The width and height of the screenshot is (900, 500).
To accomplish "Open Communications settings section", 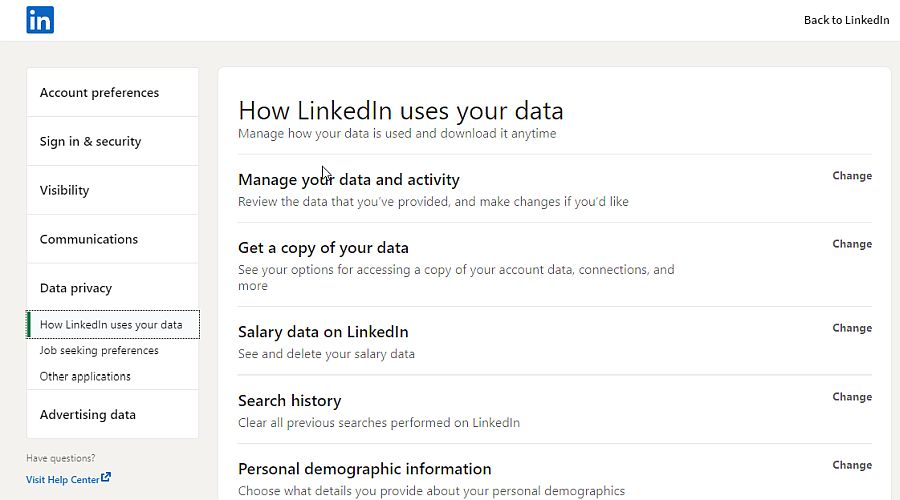I will point(89,239).
